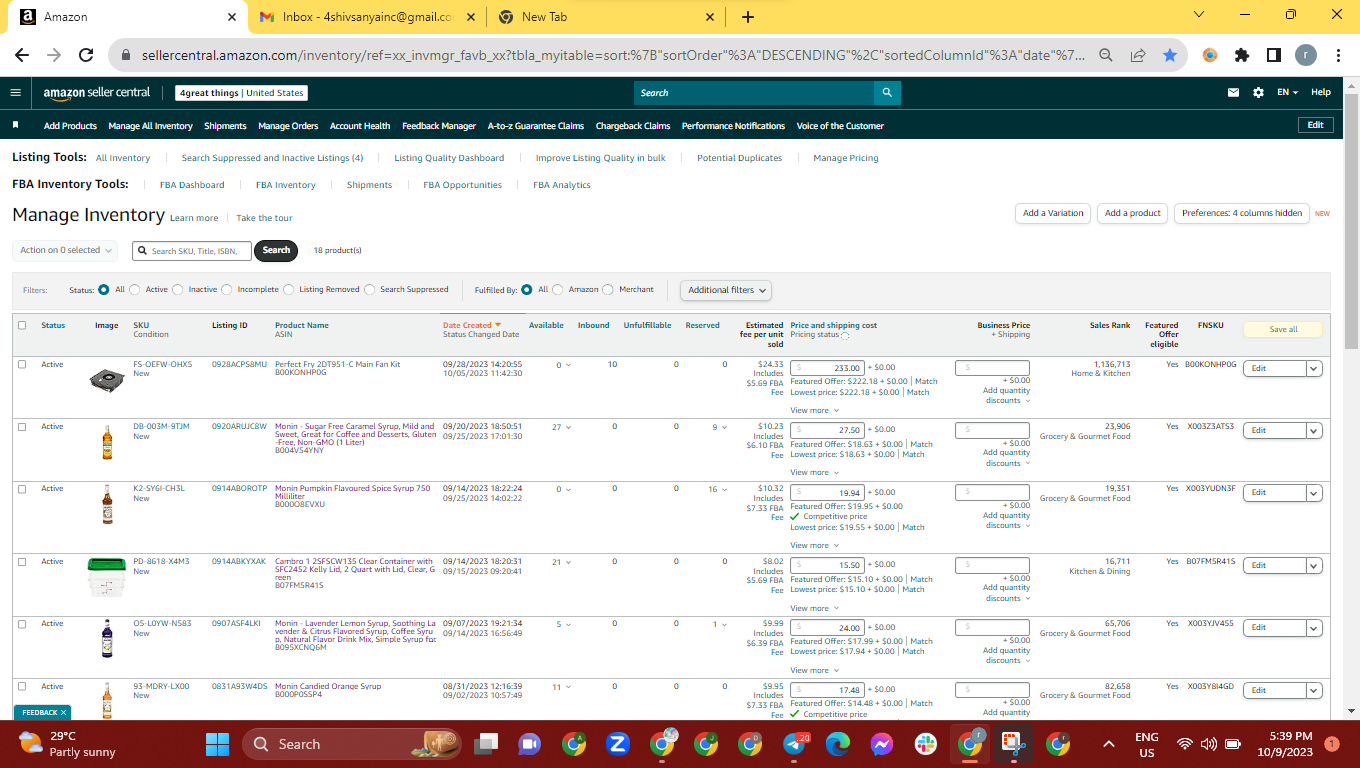This screenshot has width=1360, height=768.
Task: Click the share this page icon
Action: coord(1138,56)
